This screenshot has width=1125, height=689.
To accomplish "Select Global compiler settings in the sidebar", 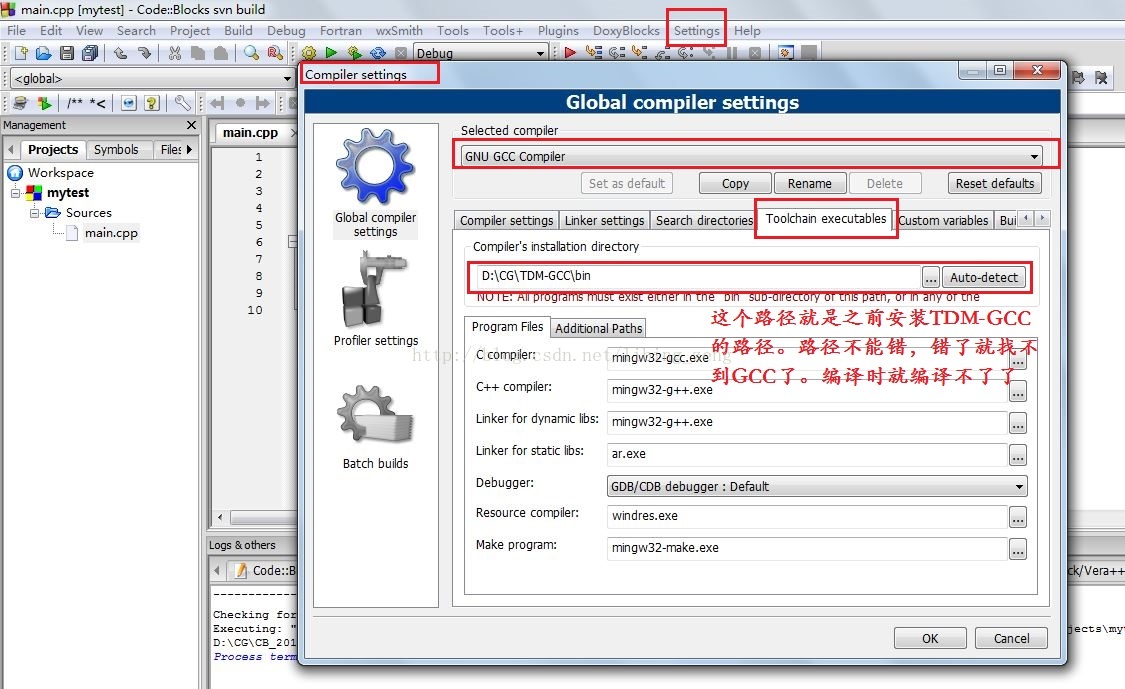I will tap(375, 183).
